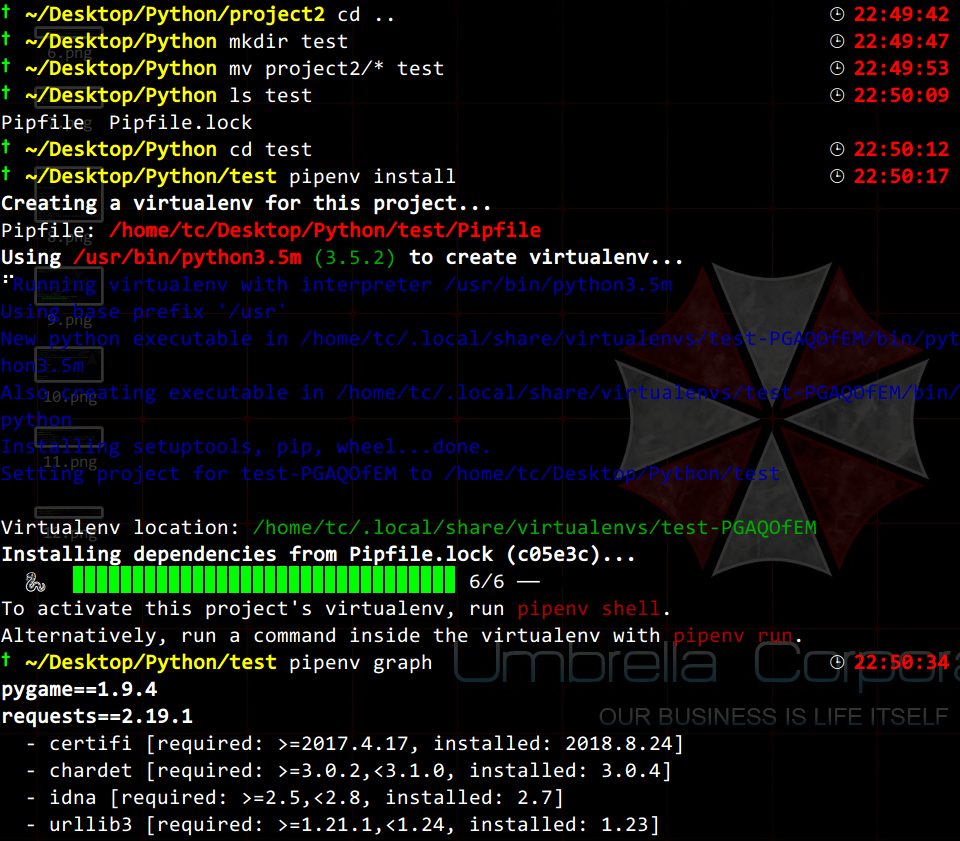Click the '~/Desktop/Python/project2' prompt path
The height and width of the screenshot is (841, 960).
pos(175,15)
